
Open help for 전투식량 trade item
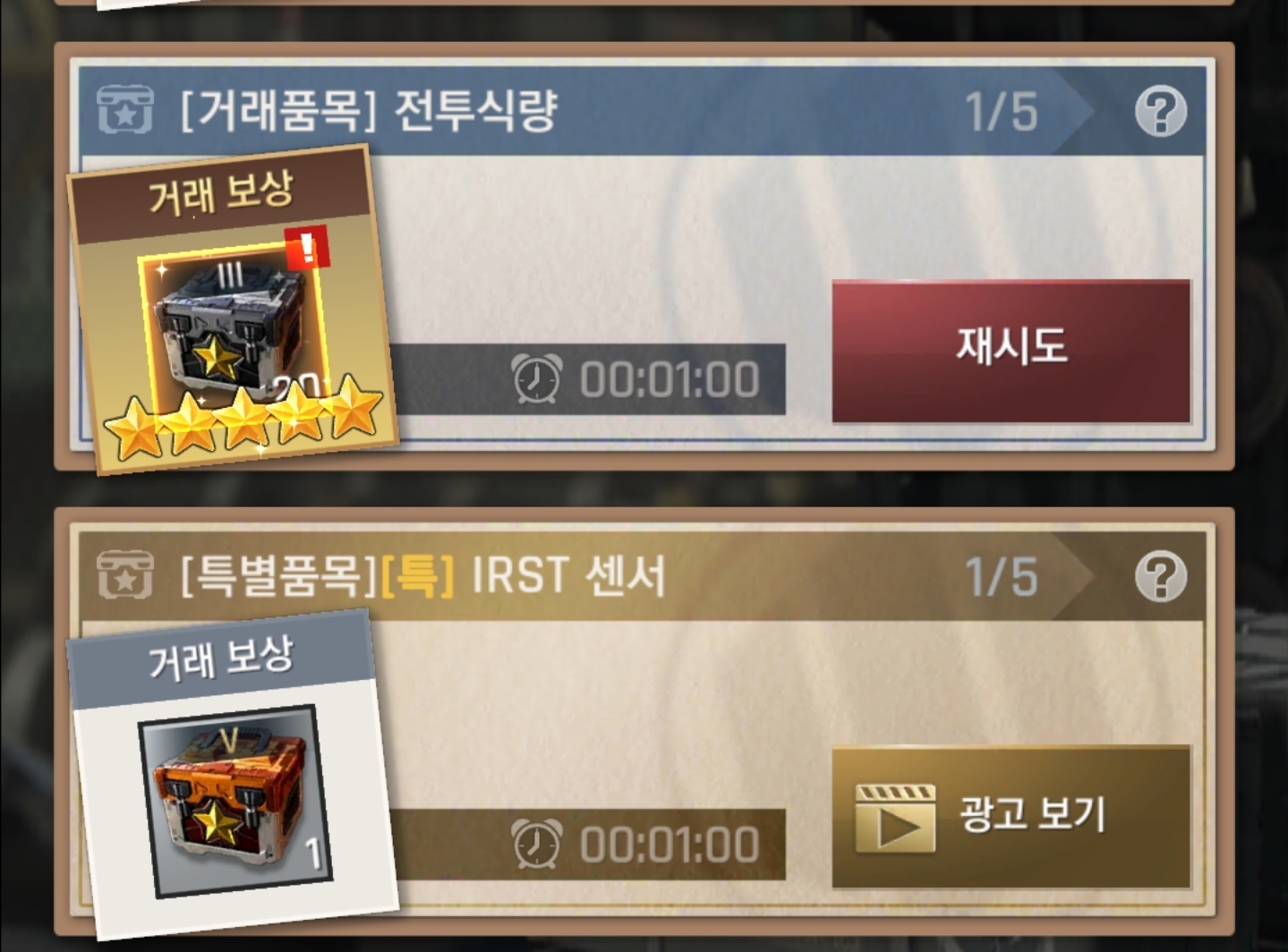click(1161, 111)
